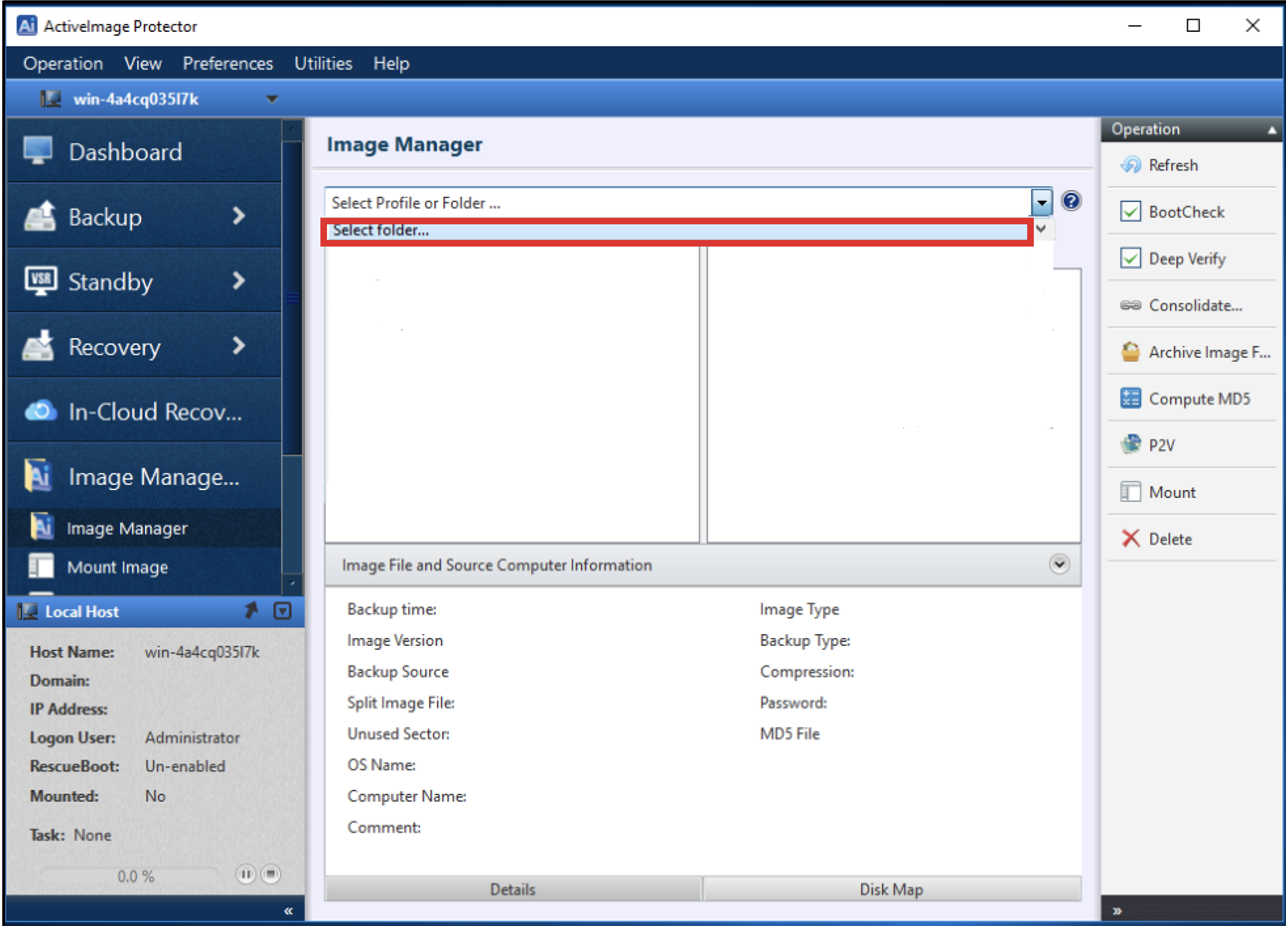The height and width of the screenshot is (926, 1286).
Task: Expand the Recovery submenu arrow
Action: click(239, 346)
